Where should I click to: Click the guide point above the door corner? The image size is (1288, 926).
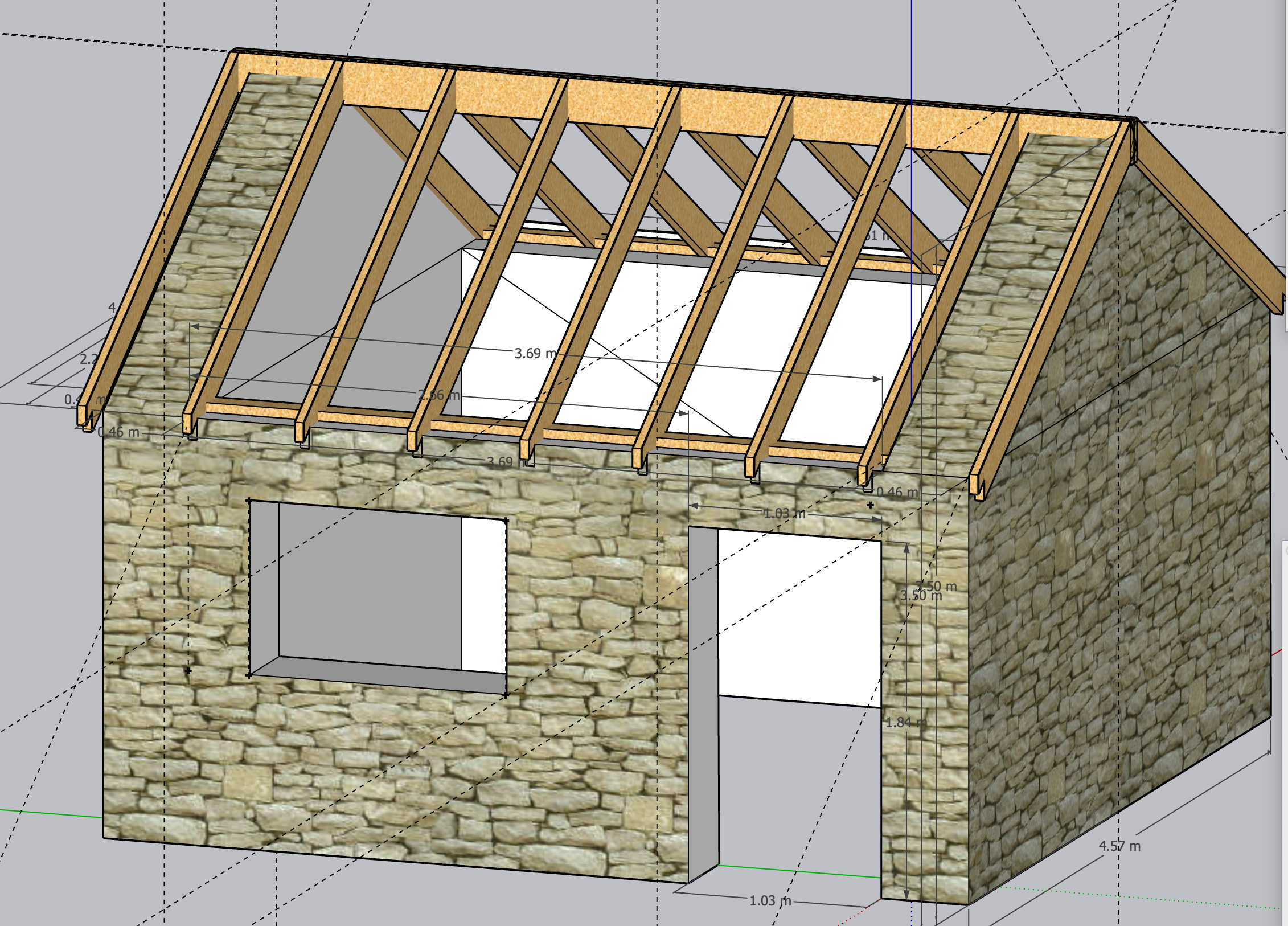click(x=871, y=505)
